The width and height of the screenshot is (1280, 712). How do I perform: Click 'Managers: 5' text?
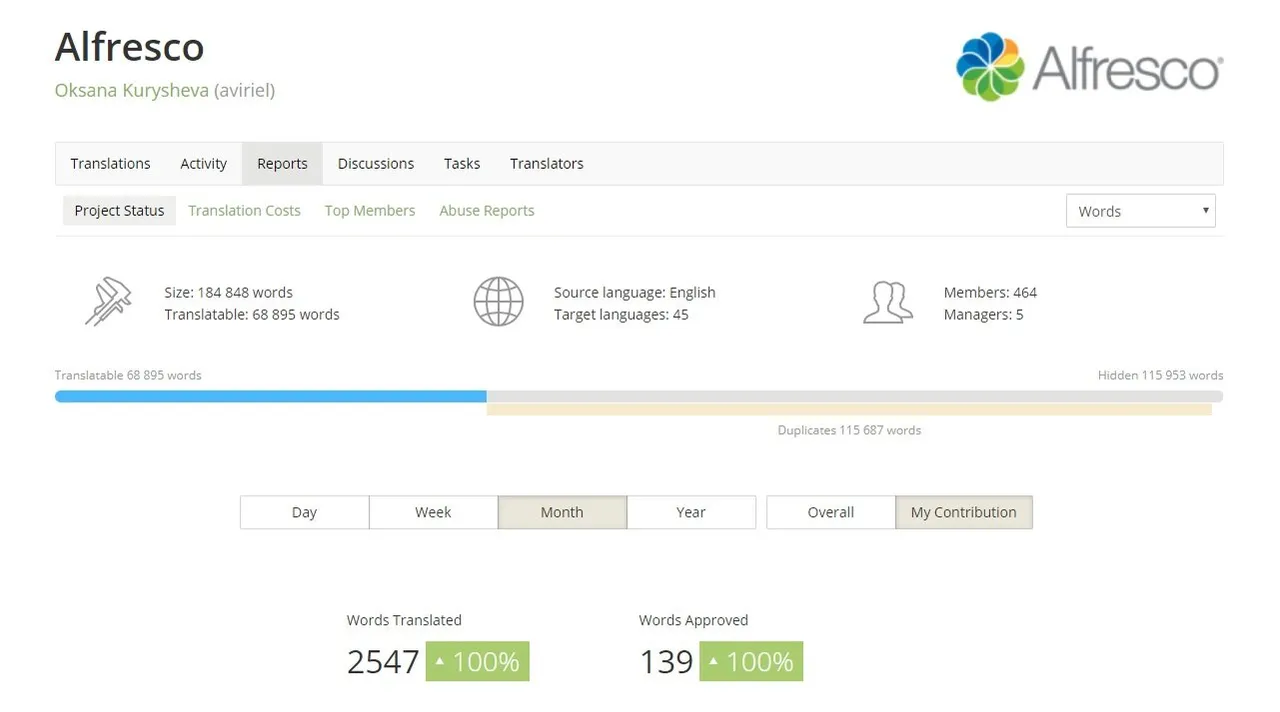click(x=983, y=315)
